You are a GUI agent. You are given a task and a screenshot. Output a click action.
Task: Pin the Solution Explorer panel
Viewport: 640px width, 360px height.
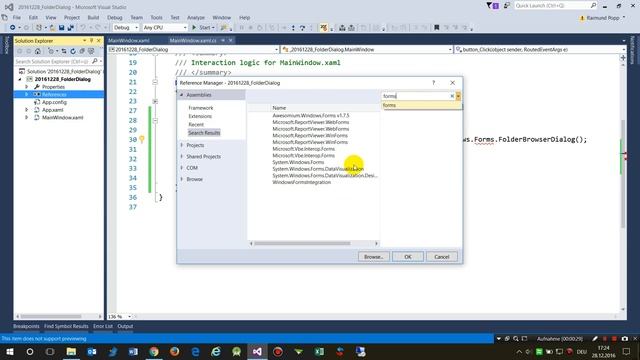[91, 41]
